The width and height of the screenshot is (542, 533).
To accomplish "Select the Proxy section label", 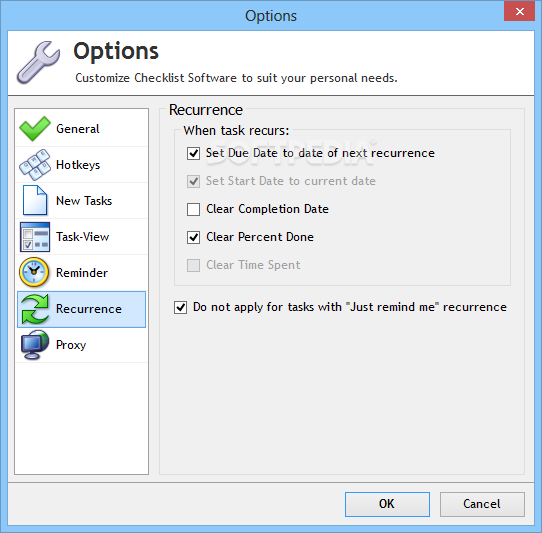I will (71, 345).
